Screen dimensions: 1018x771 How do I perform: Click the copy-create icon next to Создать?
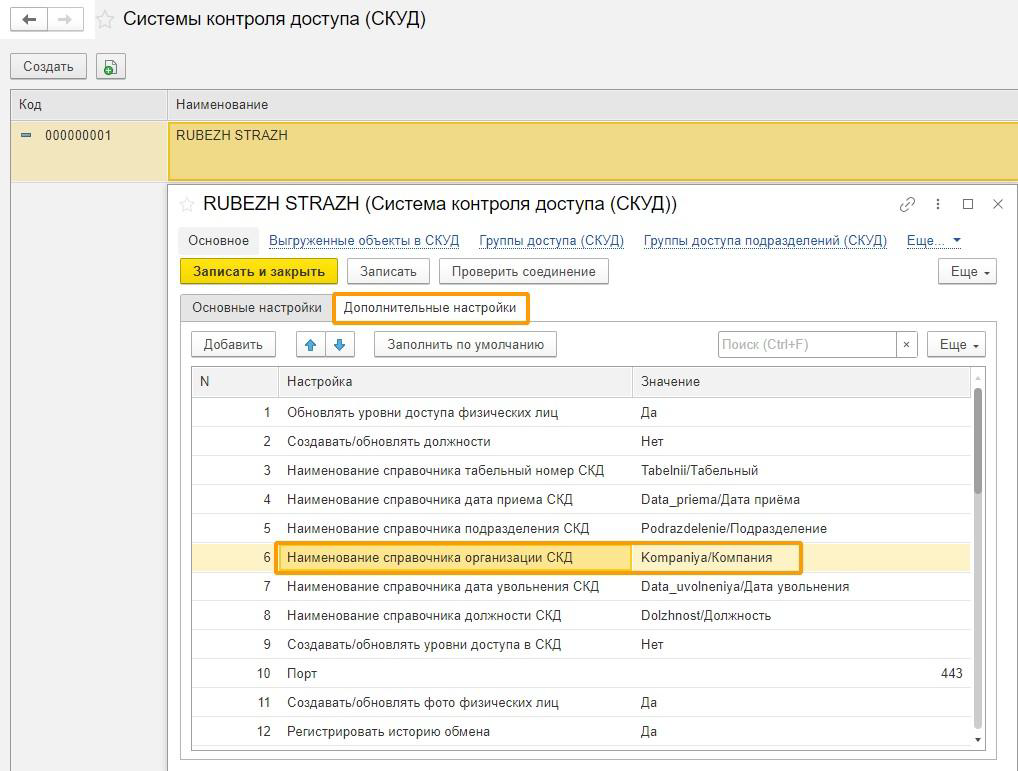(x=110, y=67)
